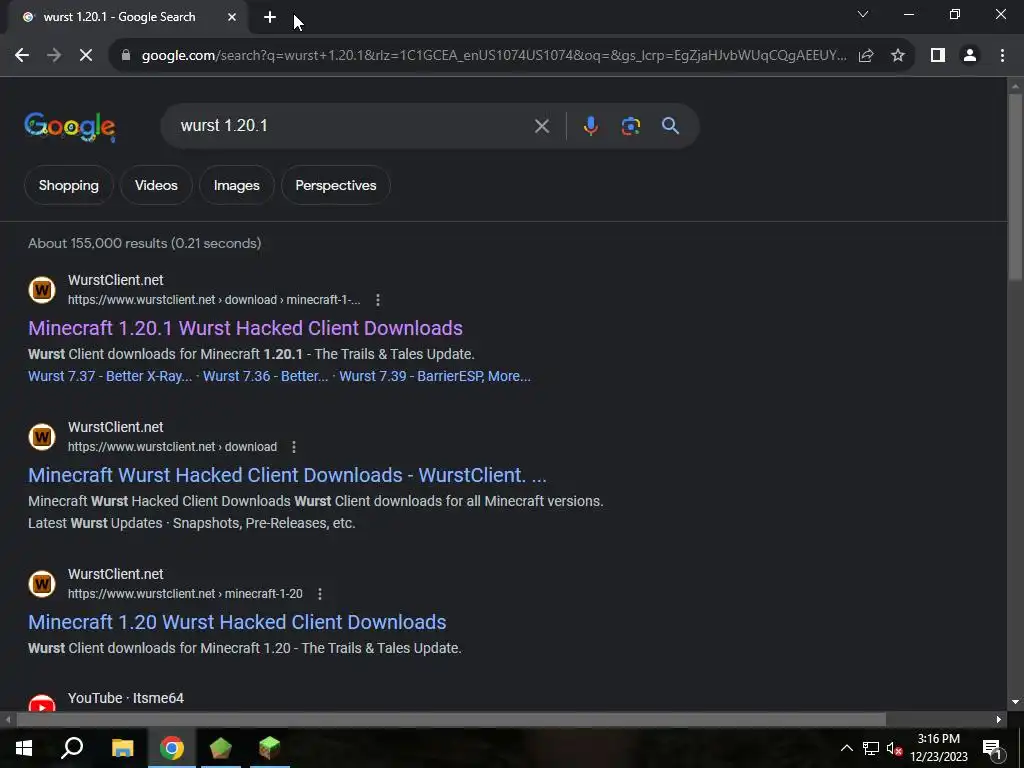Open File Explorer from taskbar
Image resolution: width=1024 pixels, height=768 pixels.
tap(122, 748)
